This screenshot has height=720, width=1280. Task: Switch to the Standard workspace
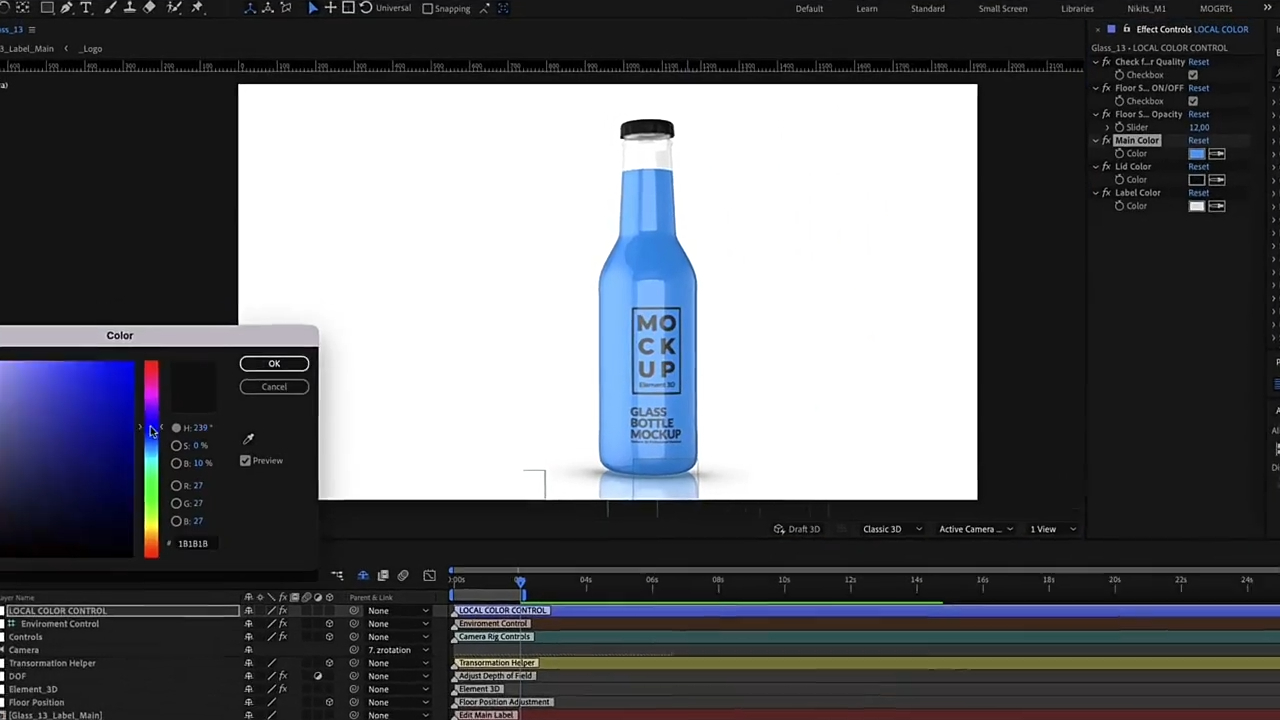[927, 9]
